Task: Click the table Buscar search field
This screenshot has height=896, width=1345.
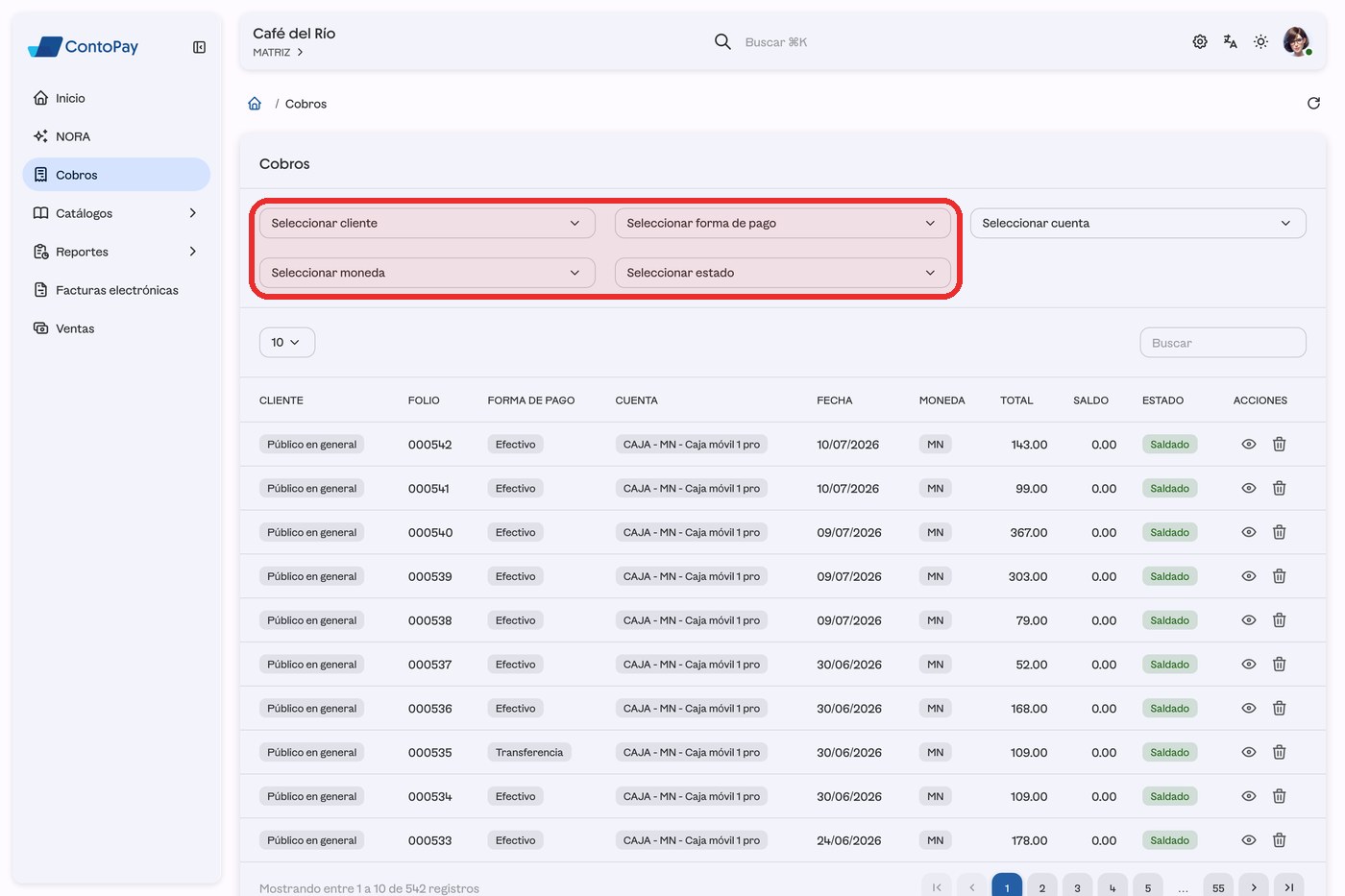Action: [x=1223, y=343]
